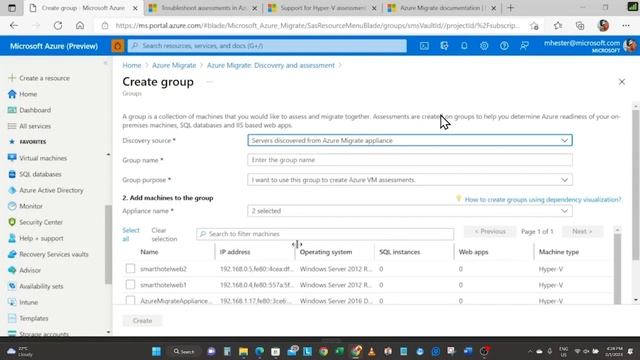Open the feedback icon in header
Viewport: 640px width, 360px height.
coord(524,46)
